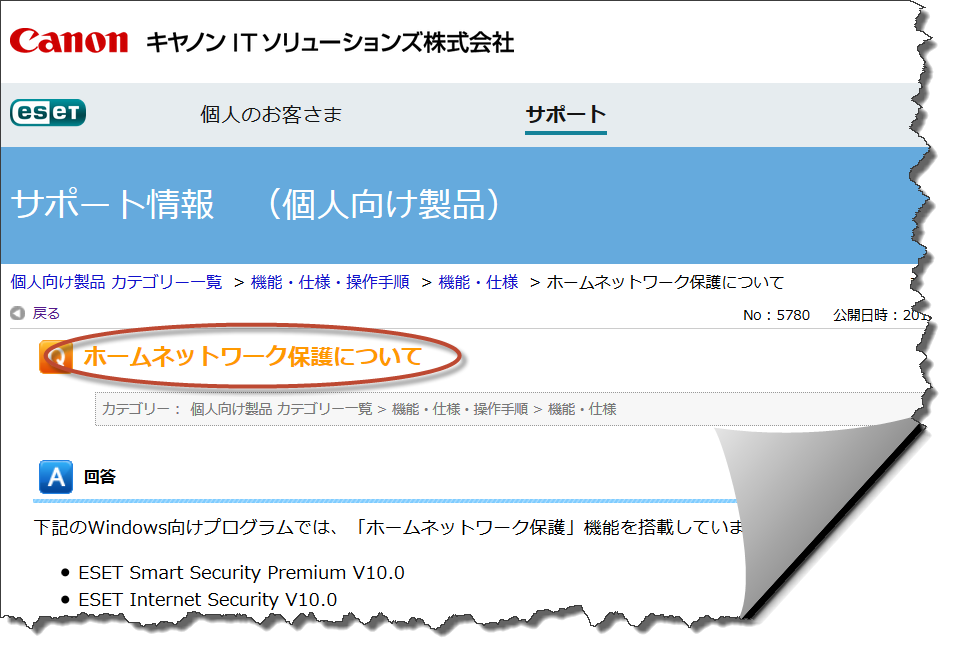The image size is (961, 659).
Task: Open the 機能・仕様 breadcrumb link
Action: (479, 282)
